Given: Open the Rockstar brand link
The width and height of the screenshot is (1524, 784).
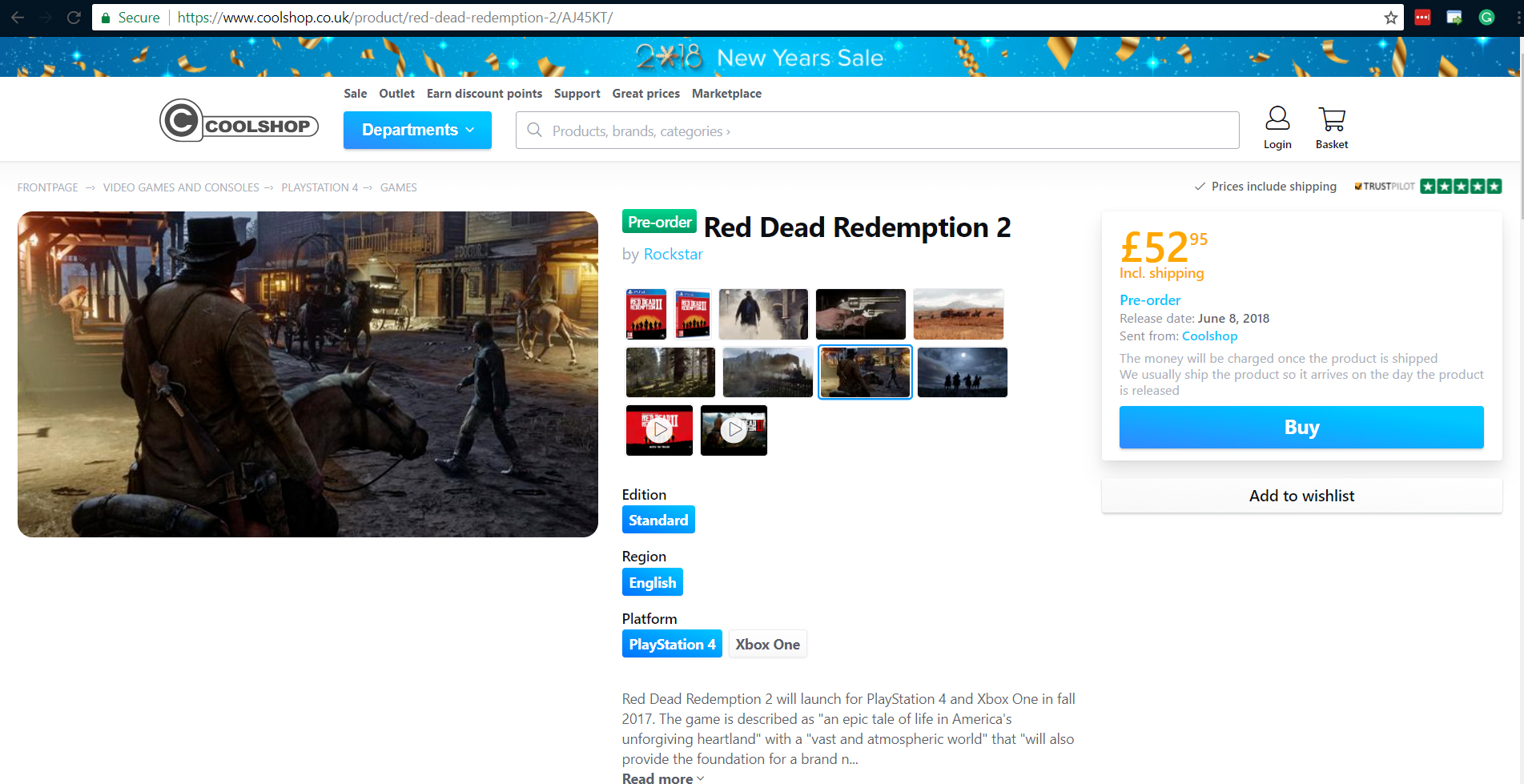Looking at the screenshot, I should (x=674, y=254).
